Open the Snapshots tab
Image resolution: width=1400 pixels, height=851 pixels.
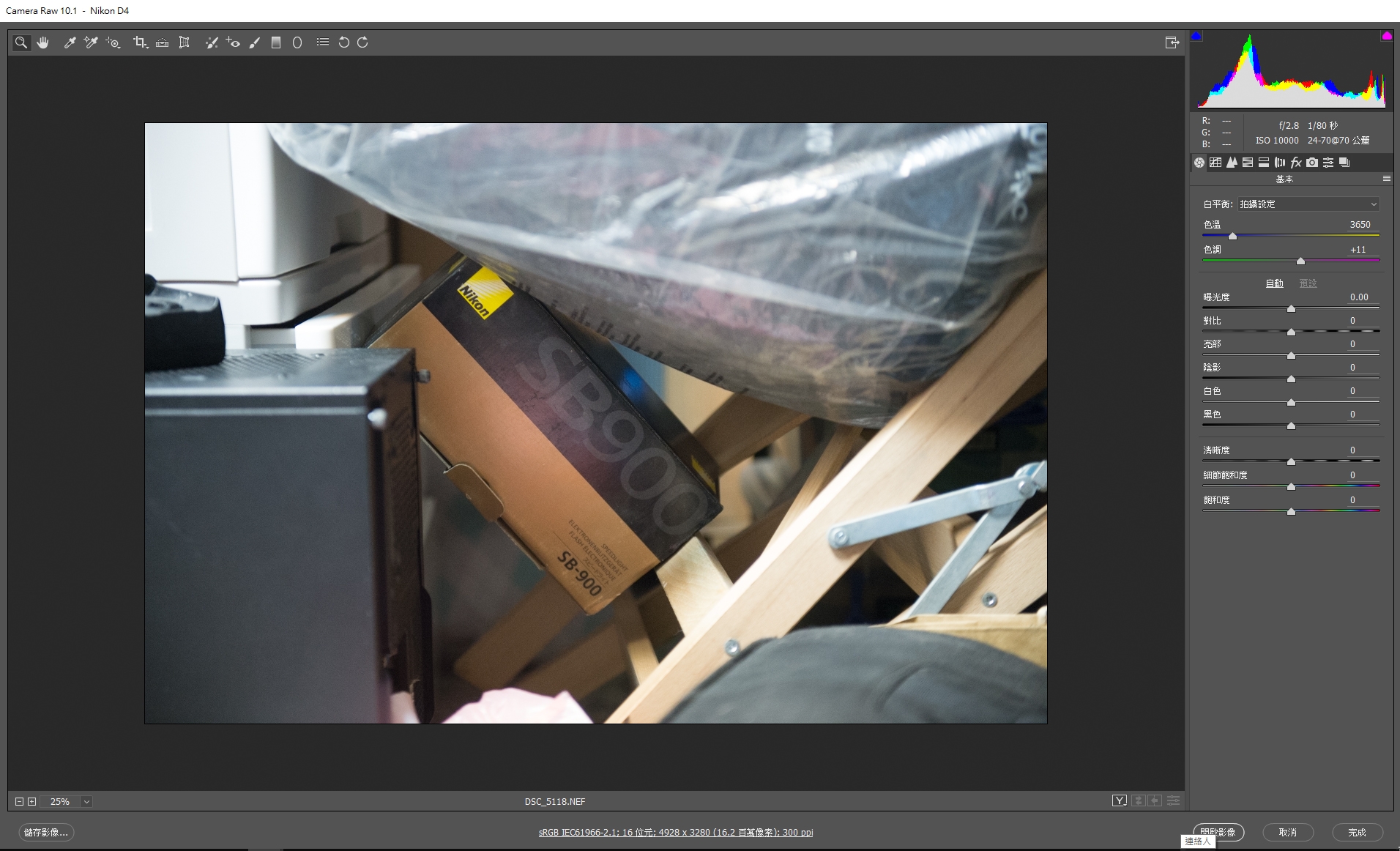click(1344, 163)
